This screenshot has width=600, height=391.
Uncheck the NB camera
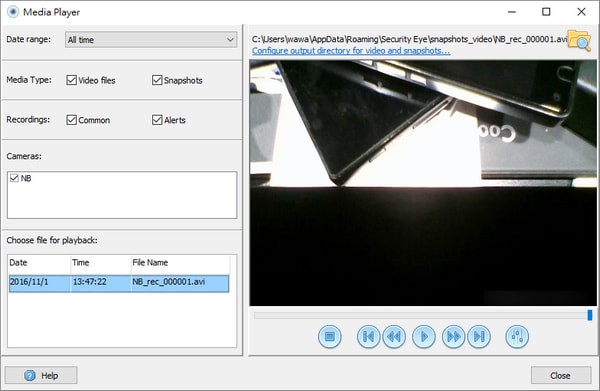(14, 178)
